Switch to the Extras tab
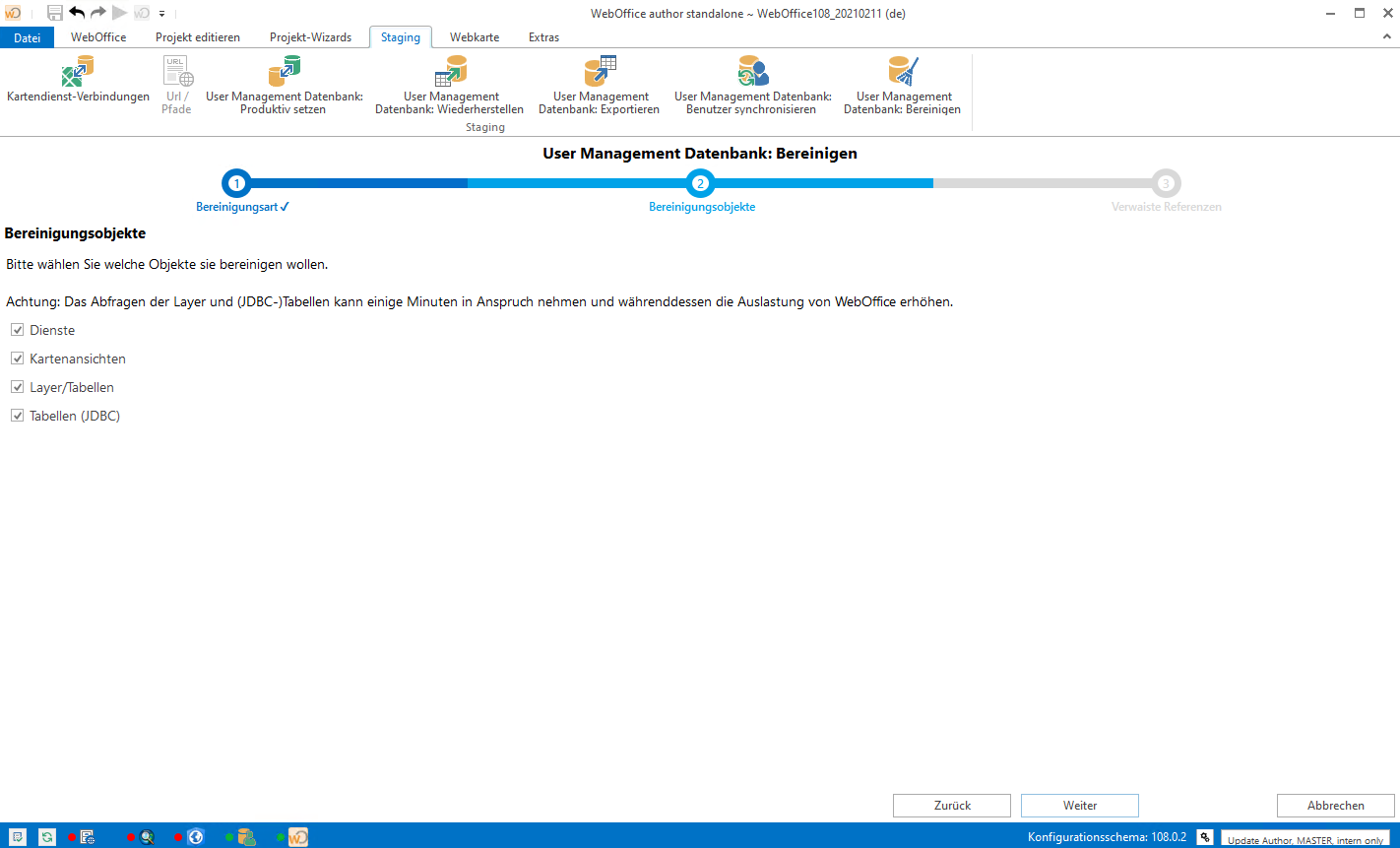The height and width of the screenshot is (848, 1400). click(x=543, y=37)
